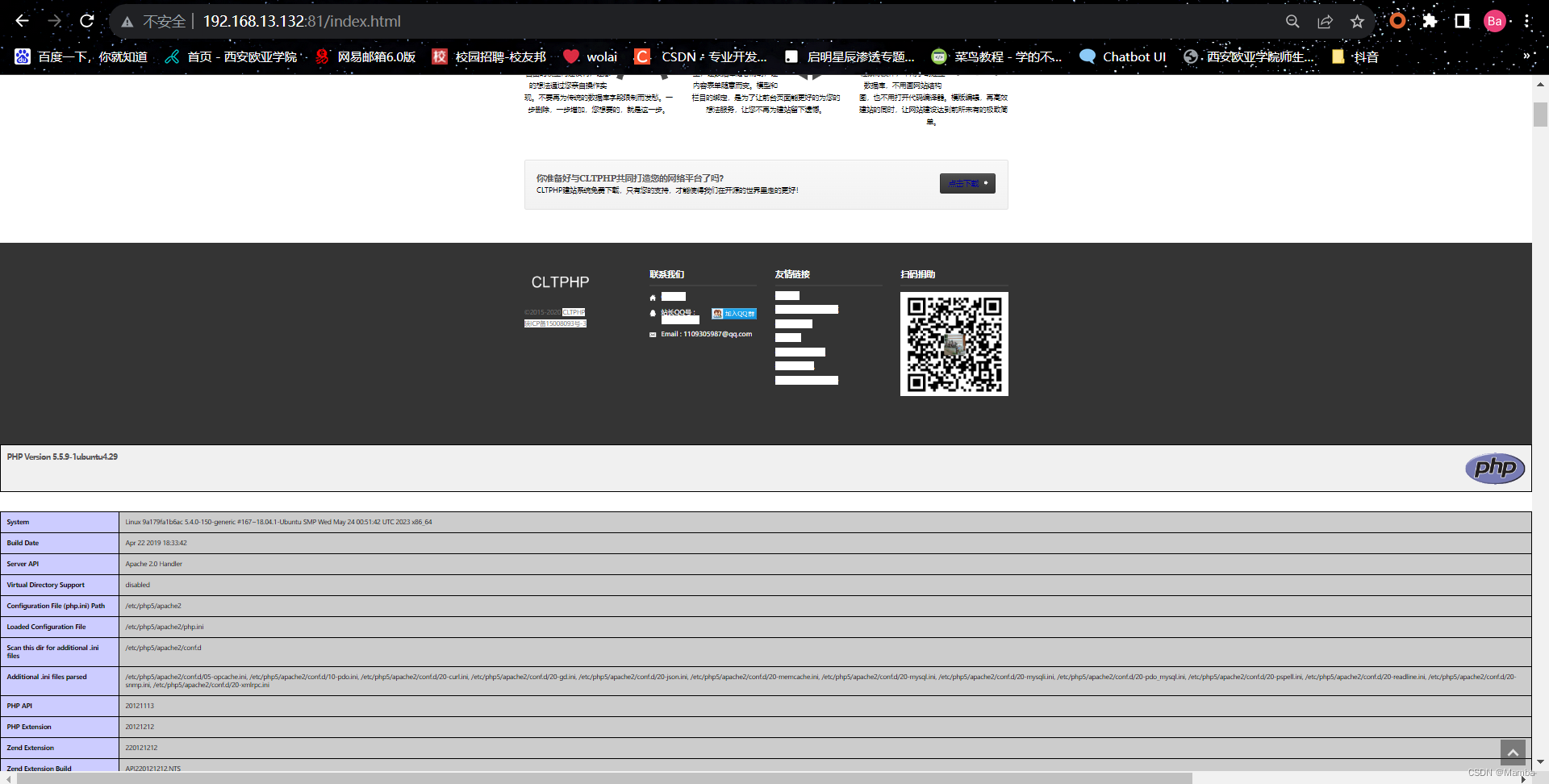The height and width of the screenshot is (784, 1549).
Task: Click the Virtual Directory Support label
Action: [x=46, y=585]
